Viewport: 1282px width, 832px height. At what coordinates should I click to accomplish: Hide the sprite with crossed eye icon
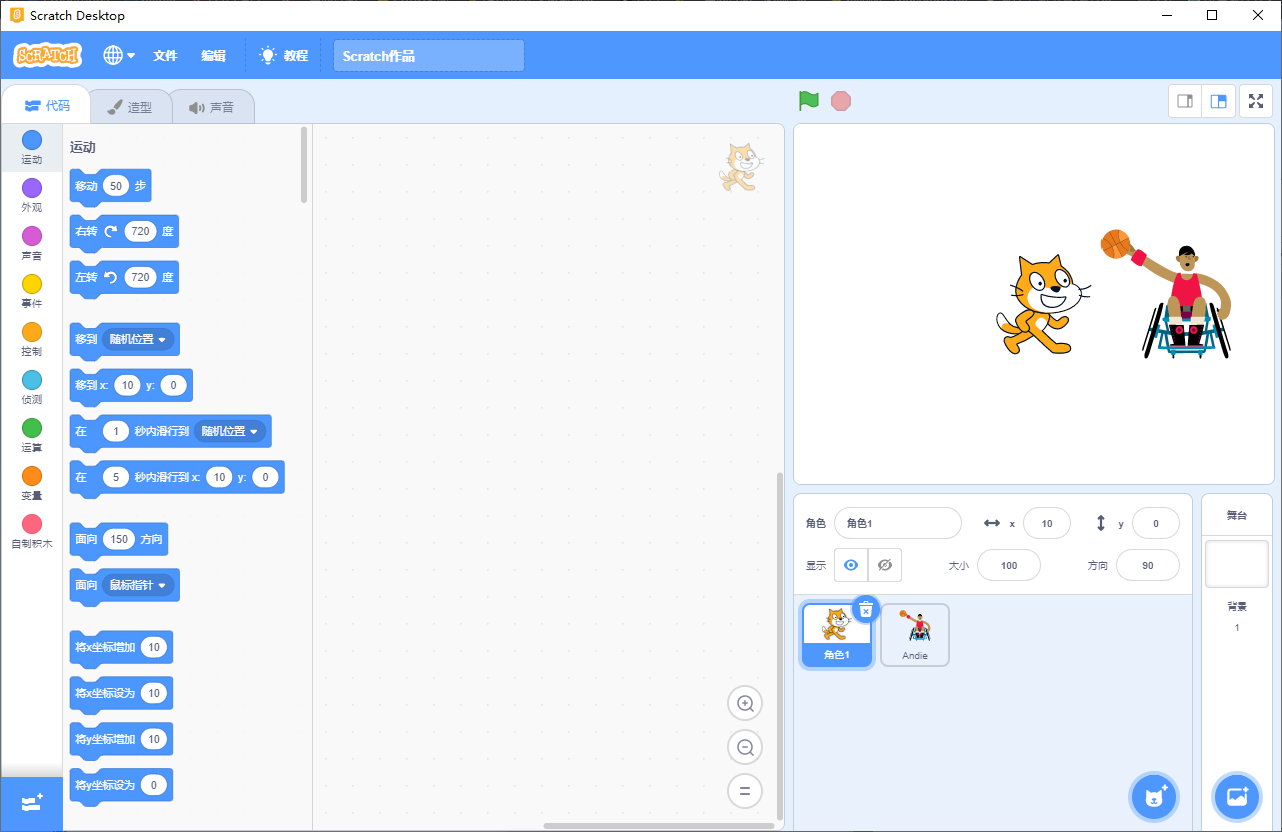(x=885, y=565)
